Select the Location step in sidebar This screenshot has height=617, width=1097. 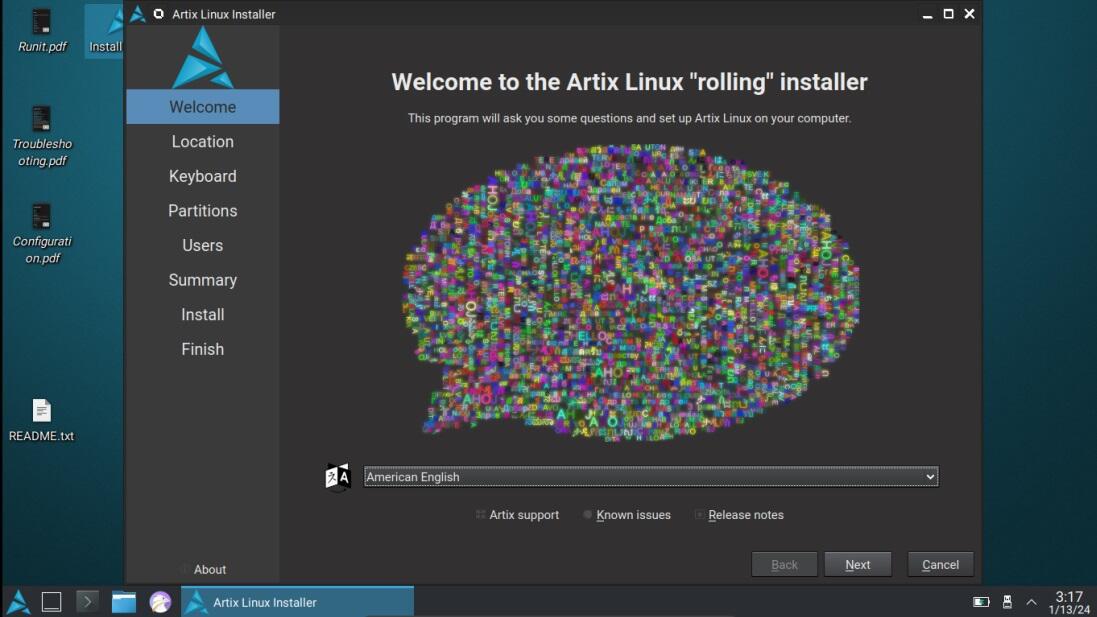pyautogui.click(x=203, y=141)
